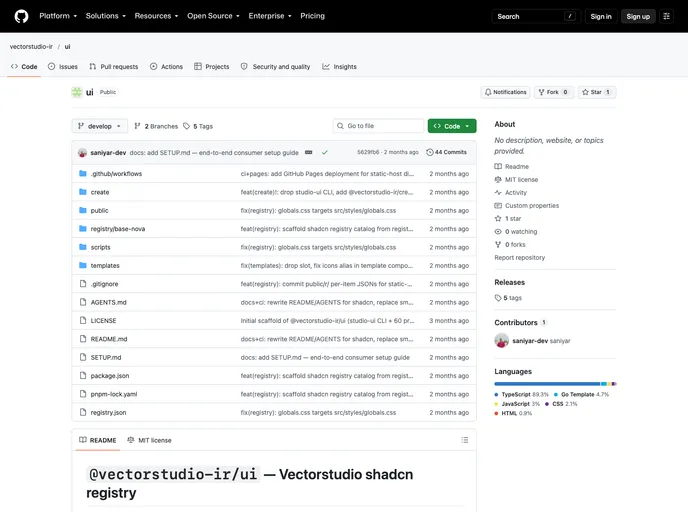
Task: Open Custom properties link
Action: (527, 205)
